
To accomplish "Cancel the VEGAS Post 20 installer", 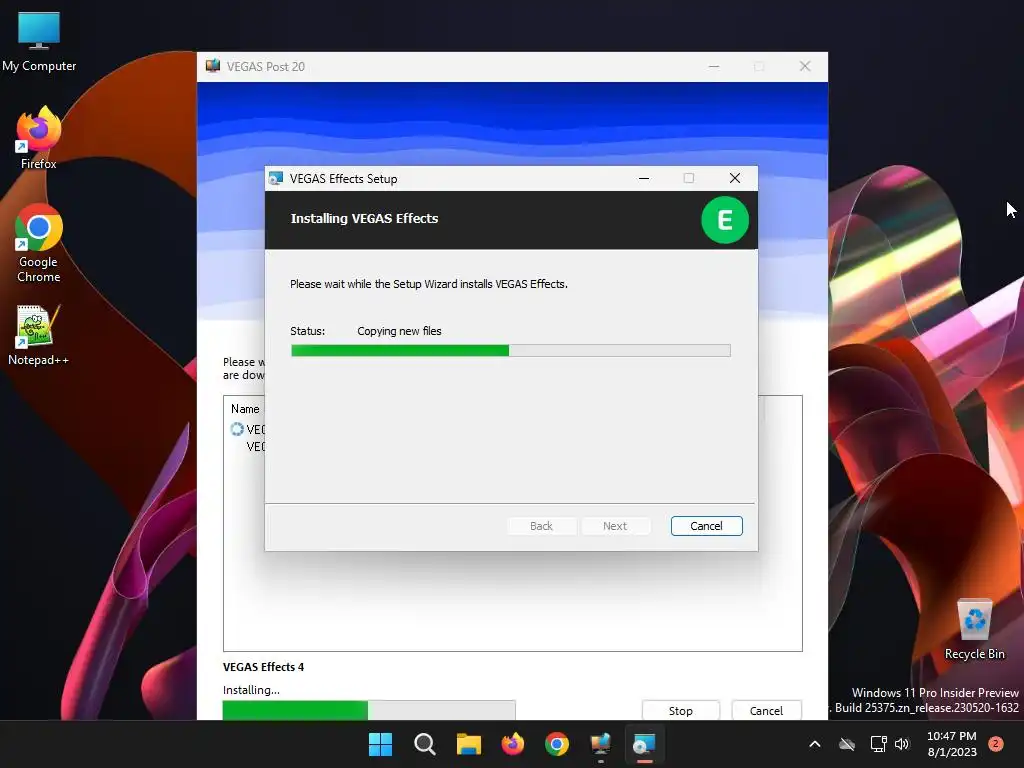I will pos(766,711).
